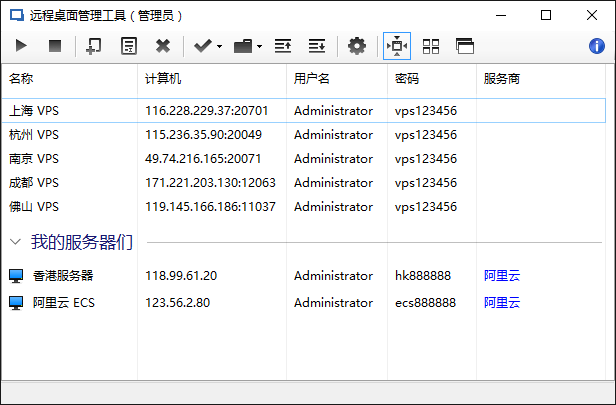The height and width of the screenshot is (405, 616).
Task: Open the checkmark dropdown arrow
Action: 219,47
